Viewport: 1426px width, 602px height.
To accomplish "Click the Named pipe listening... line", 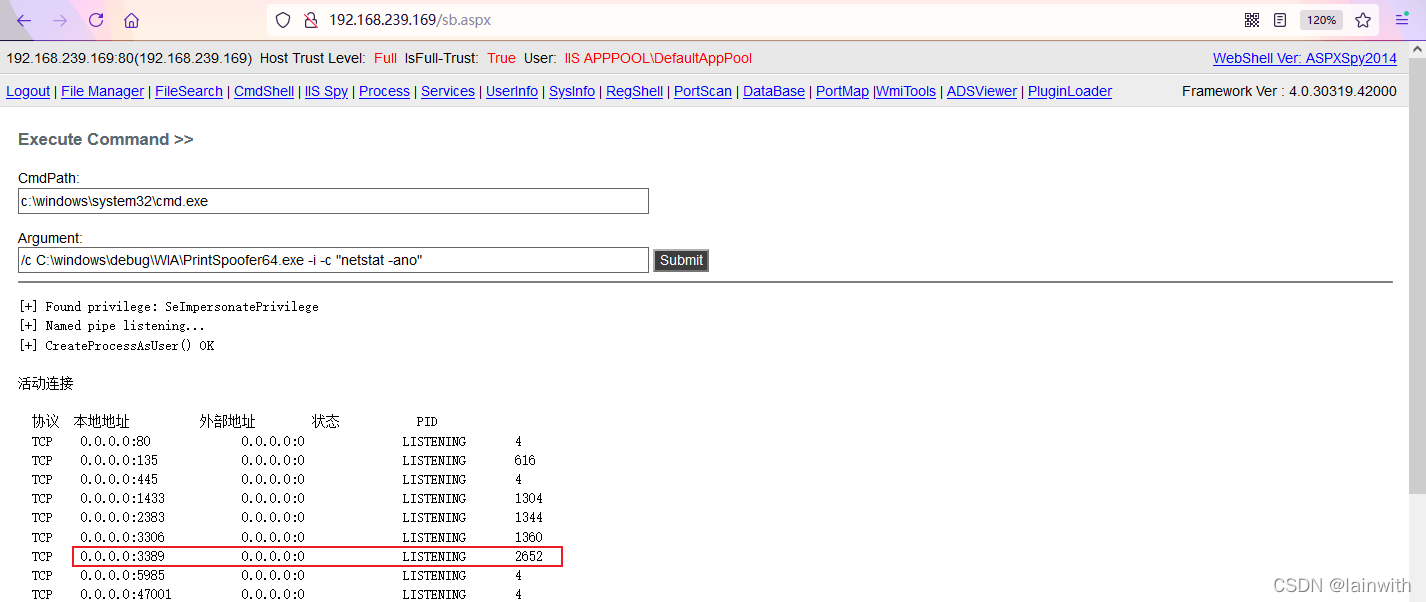I will point(112,326).
